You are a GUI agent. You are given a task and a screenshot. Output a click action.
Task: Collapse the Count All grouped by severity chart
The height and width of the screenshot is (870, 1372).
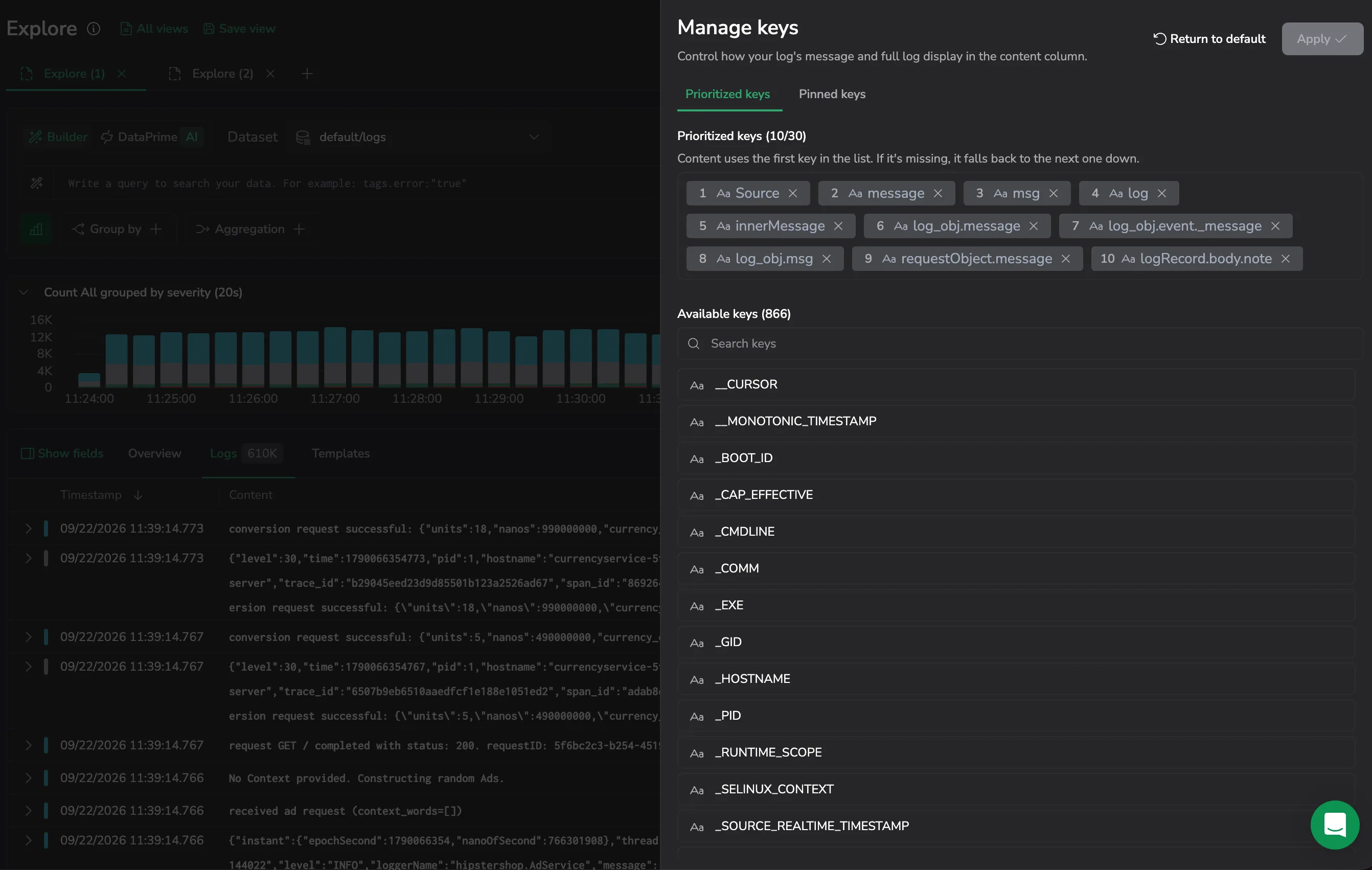click(x=24, y=292)
